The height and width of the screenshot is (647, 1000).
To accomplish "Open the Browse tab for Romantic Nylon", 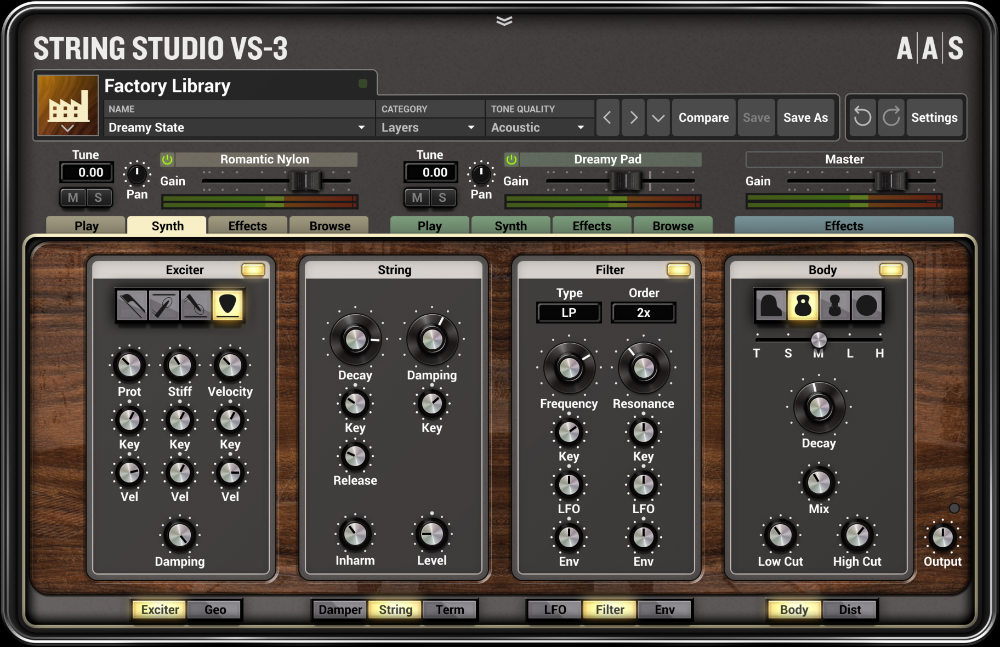I will pos(329,225).
